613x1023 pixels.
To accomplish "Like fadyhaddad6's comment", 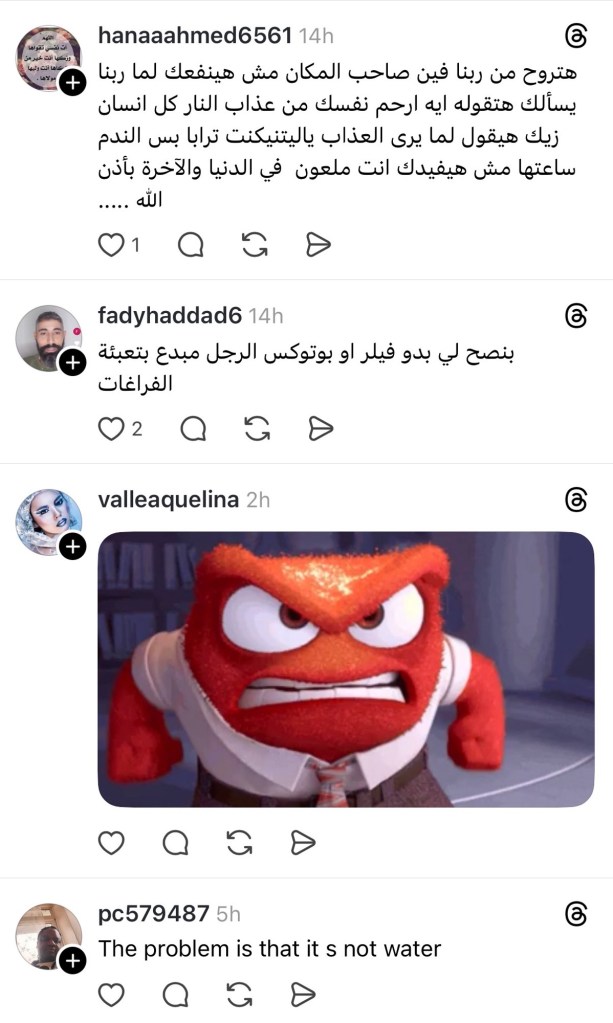I will click(x=111, y=429).
